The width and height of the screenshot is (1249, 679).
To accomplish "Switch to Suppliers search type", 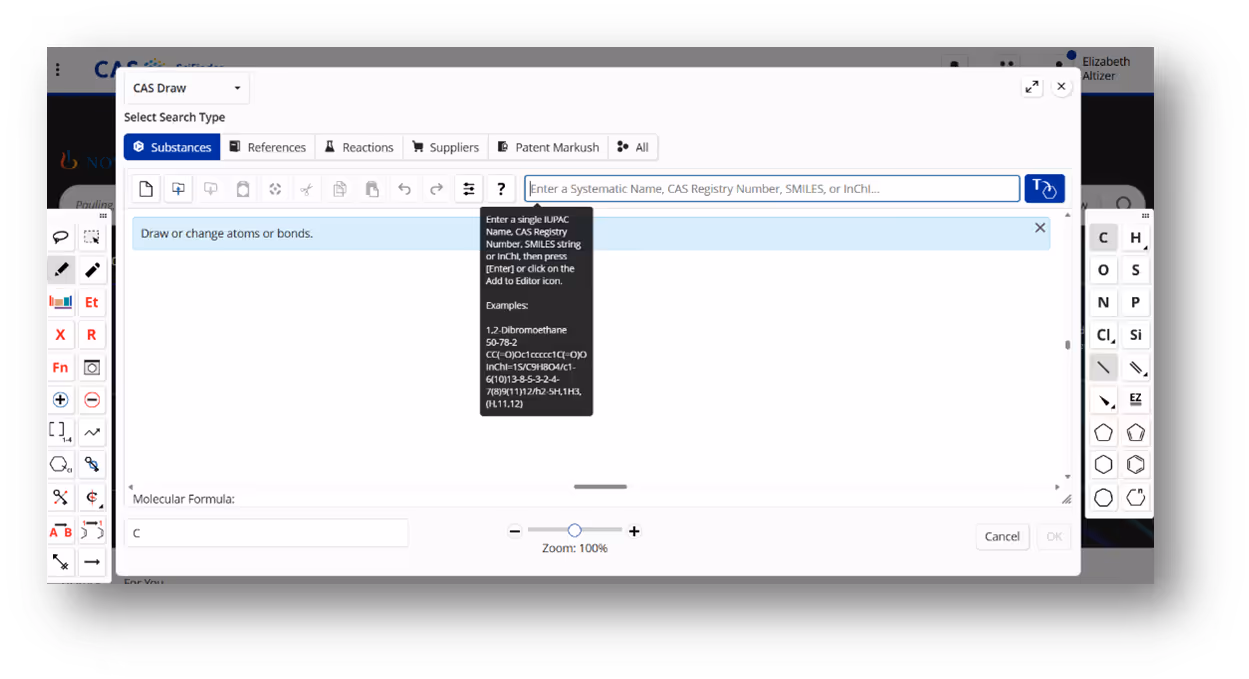I will click(445, 147).
